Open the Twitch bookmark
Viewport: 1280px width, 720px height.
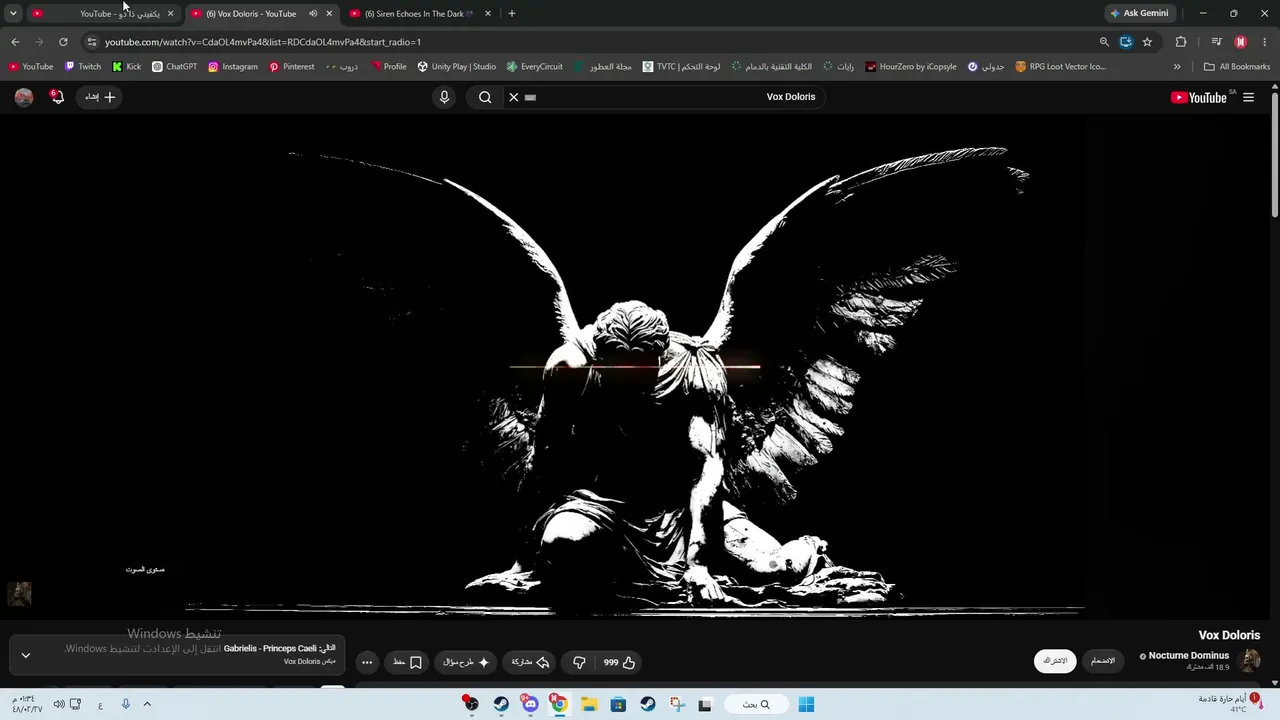(x=83, y=67)
